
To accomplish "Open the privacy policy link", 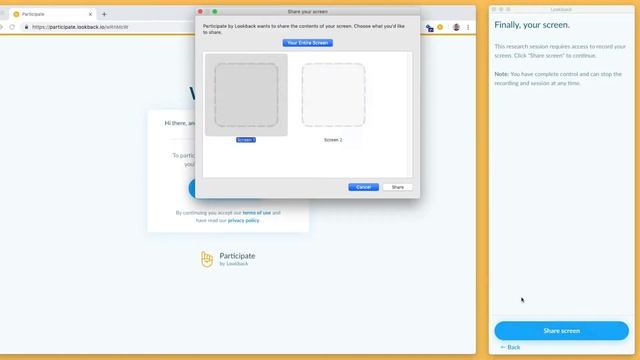I will (x=243, y=220).
